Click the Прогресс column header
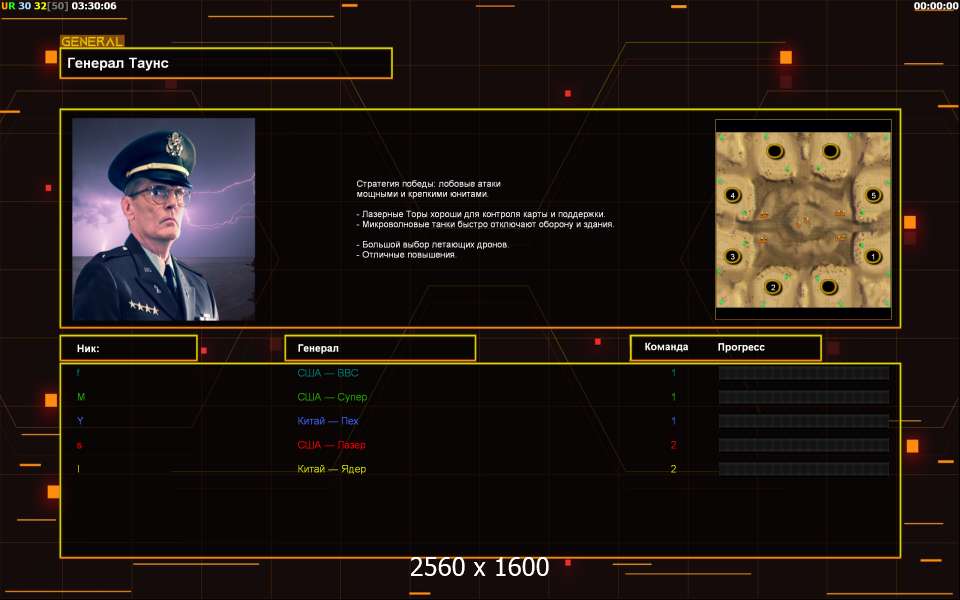This screenshot has width=960, height=600. point(741,347)
